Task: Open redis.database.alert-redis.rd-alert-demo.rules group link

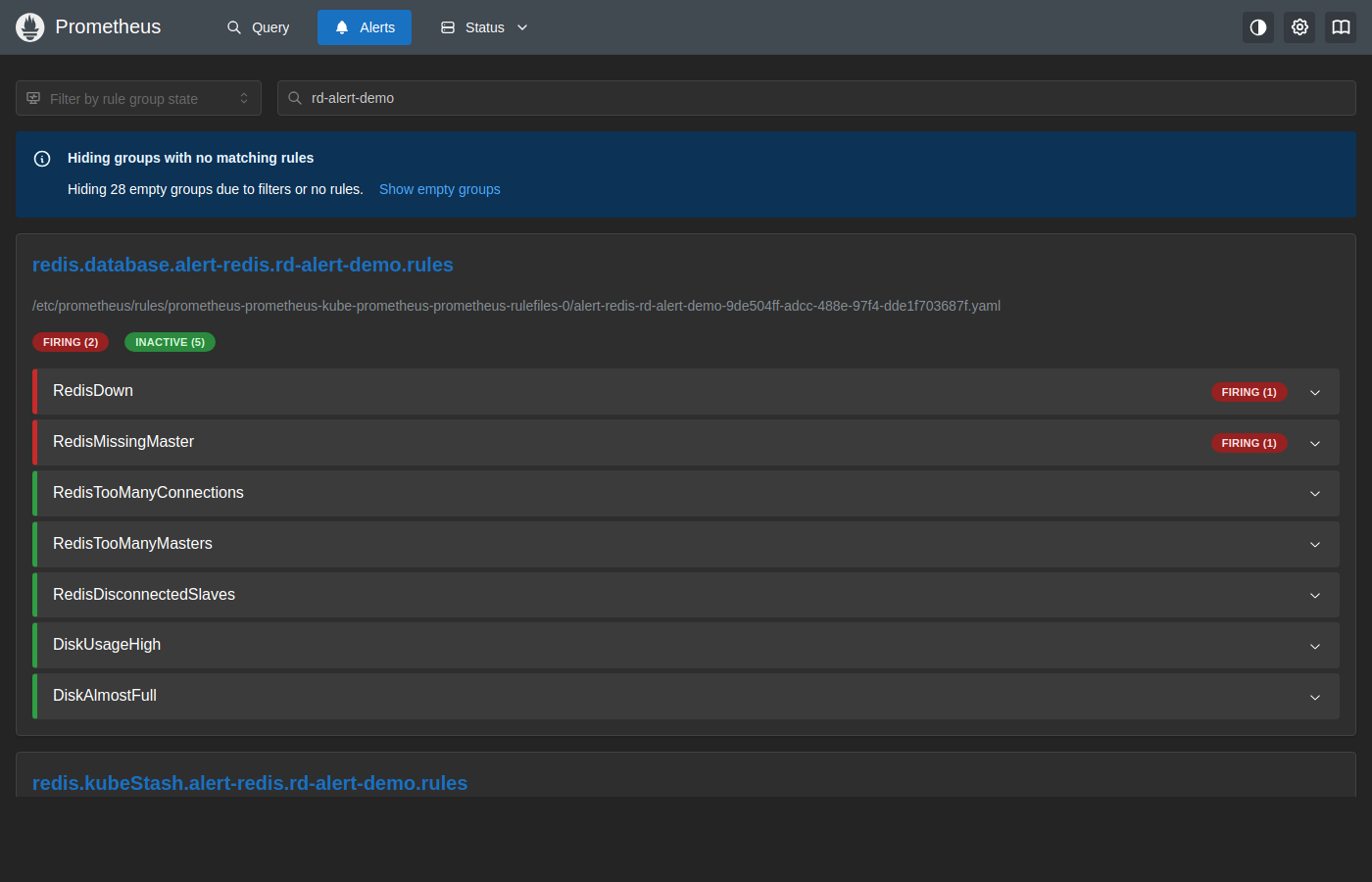Action: pyautogui.click(x=243, y=265)
